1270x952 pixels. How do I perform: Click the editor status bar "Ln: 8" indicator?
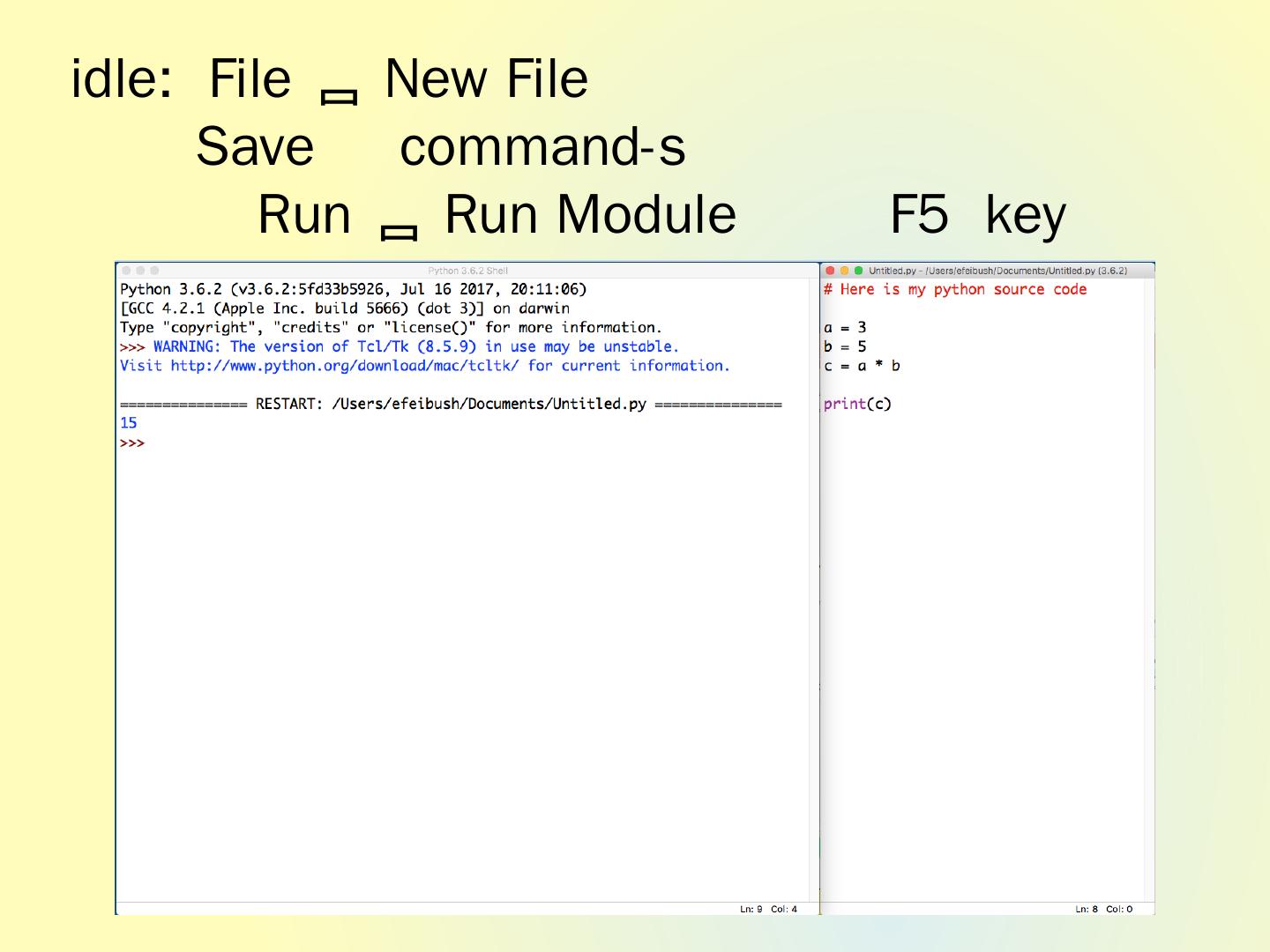1087,909
